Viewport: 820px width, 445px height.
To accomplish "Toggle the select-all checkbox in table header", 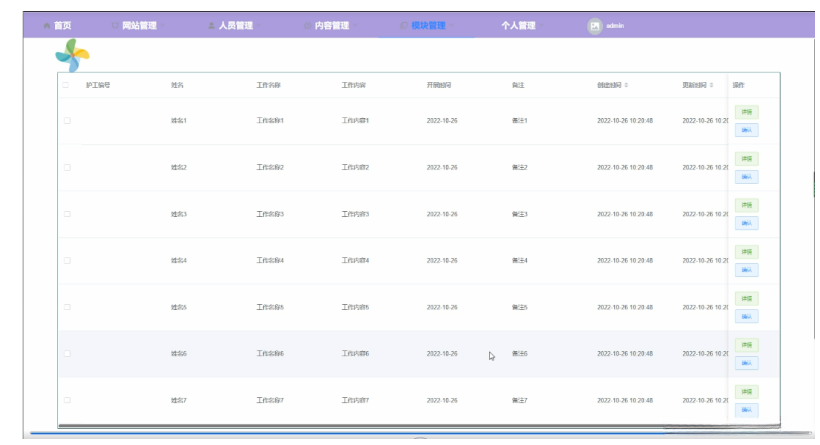I will (66, 85).
